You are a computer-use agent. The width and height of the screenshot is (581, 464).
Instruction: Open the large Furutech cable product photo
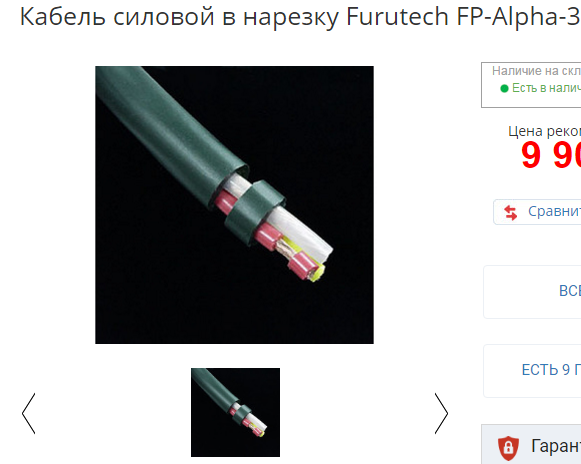[x=234, y=205]
